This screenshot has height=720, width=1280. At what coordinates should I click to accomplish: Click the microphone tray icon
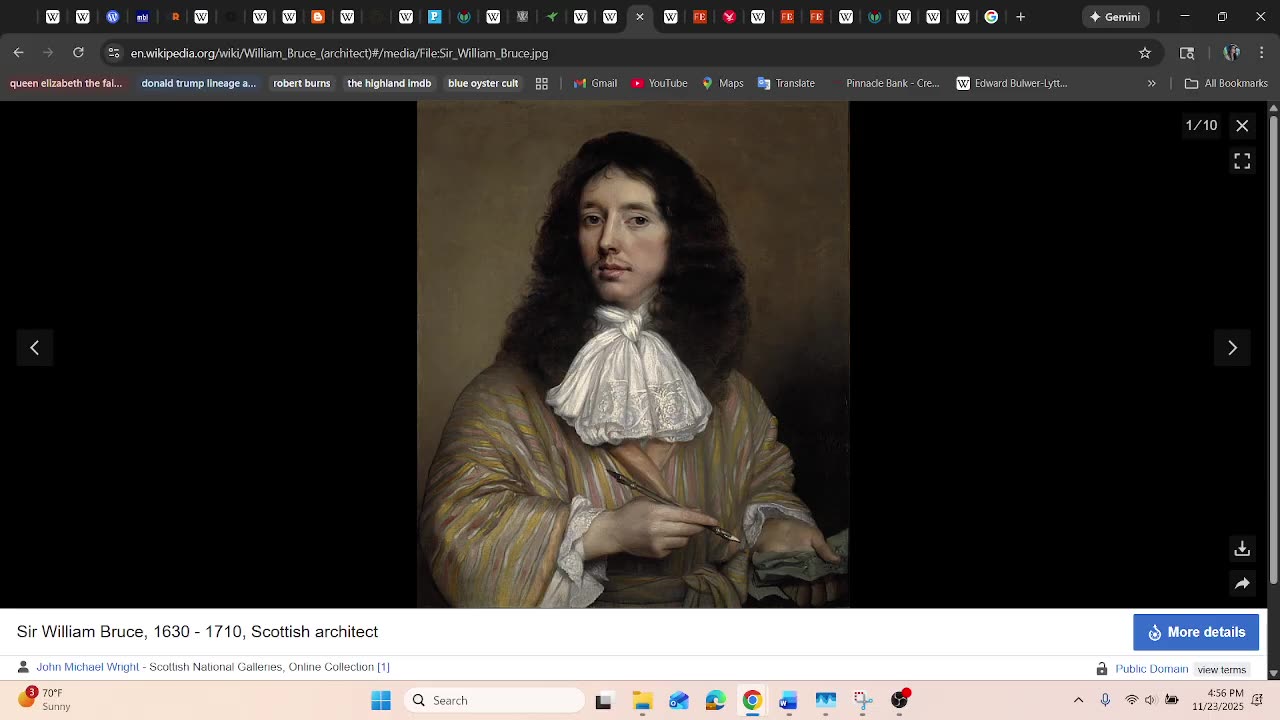(x=1105, y=700)
